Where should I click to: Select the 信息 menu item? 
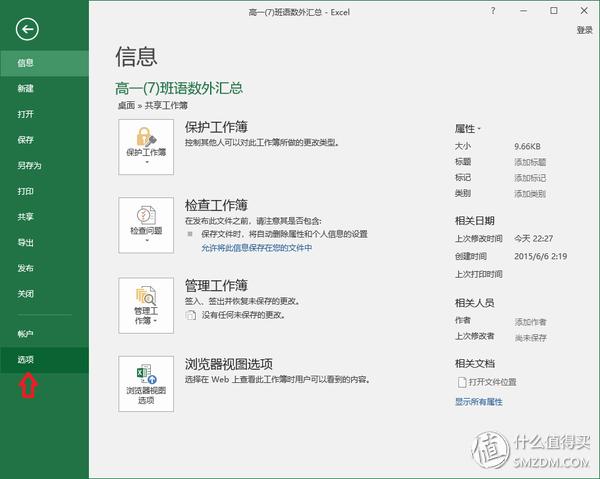[44, 63]
